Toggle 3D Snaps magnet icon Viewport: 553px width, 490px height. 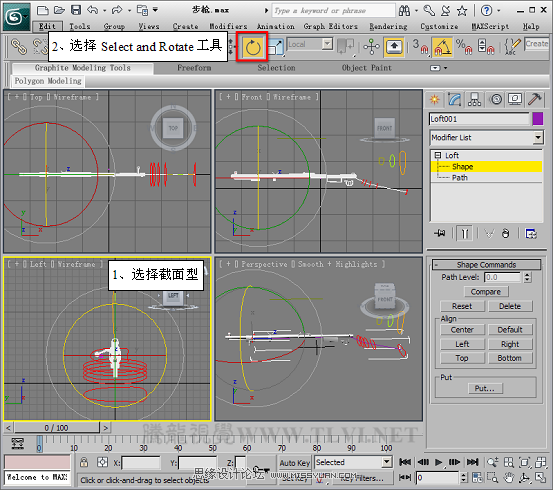pos(420,47)
